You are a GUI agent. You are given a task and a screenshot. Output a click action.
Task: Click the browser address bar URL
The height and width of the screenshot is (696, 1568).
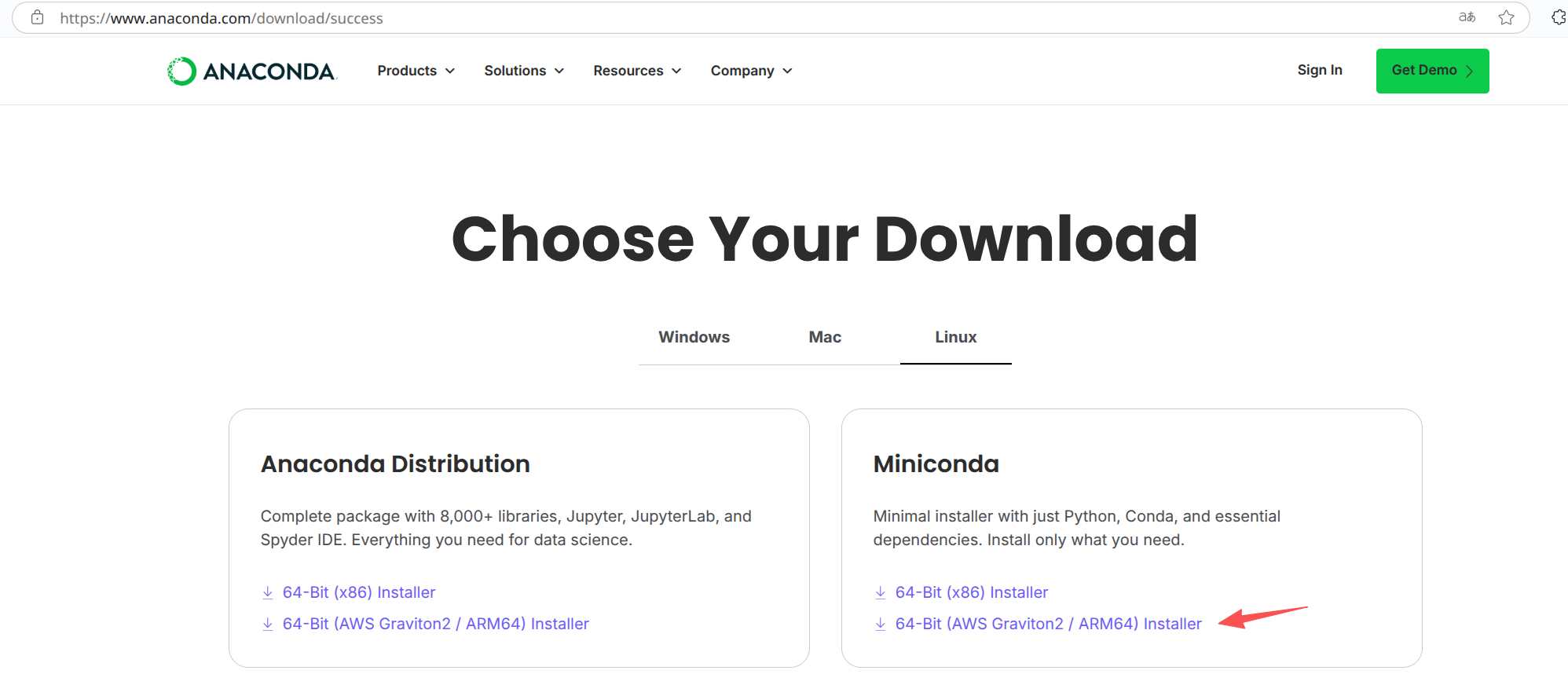(x=222, y=18)
